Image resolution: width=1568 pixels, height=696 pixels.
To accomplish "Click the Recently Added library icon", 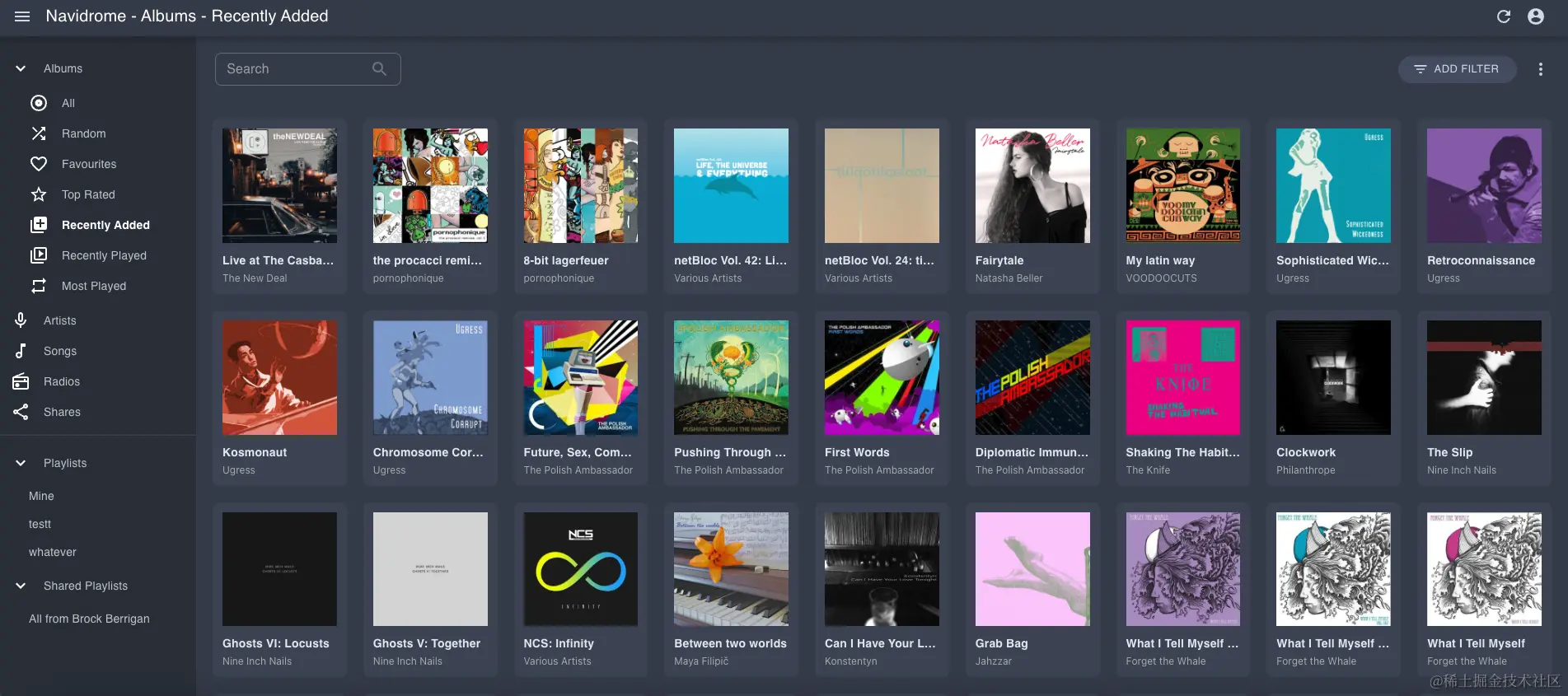I will tap(39, 225).
